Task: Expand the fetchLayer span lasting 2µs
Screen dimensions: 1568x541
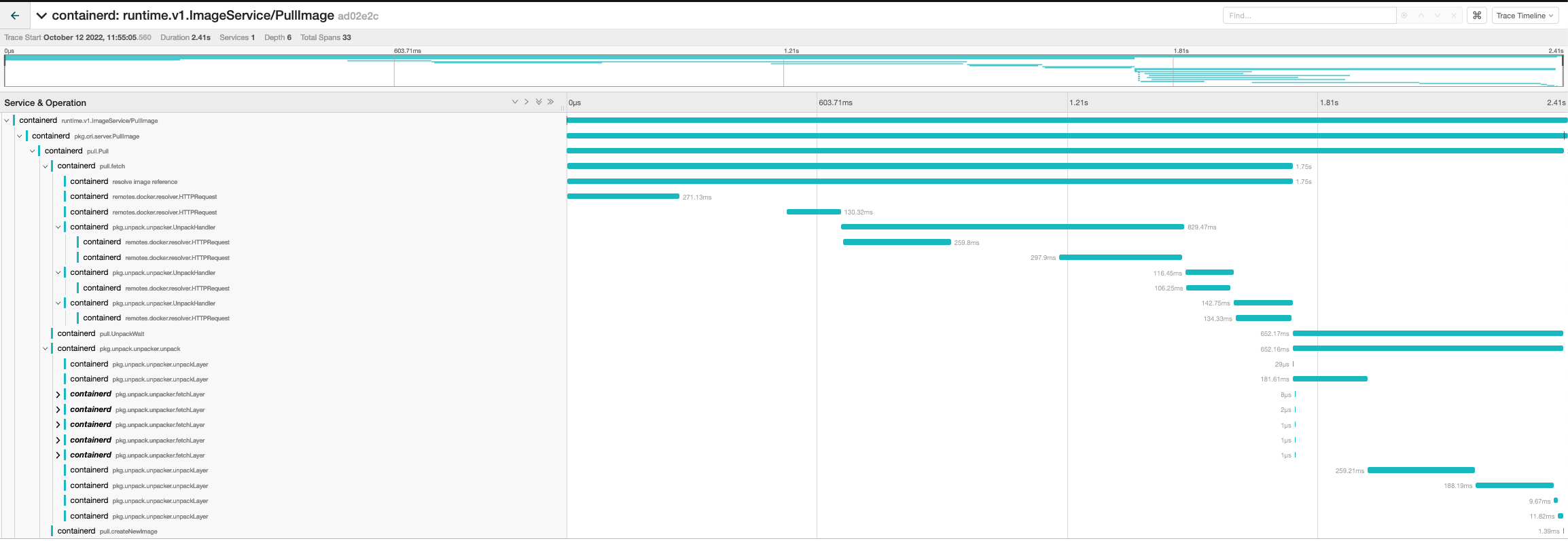Action: pyautogui.click(x=58, y=409)
